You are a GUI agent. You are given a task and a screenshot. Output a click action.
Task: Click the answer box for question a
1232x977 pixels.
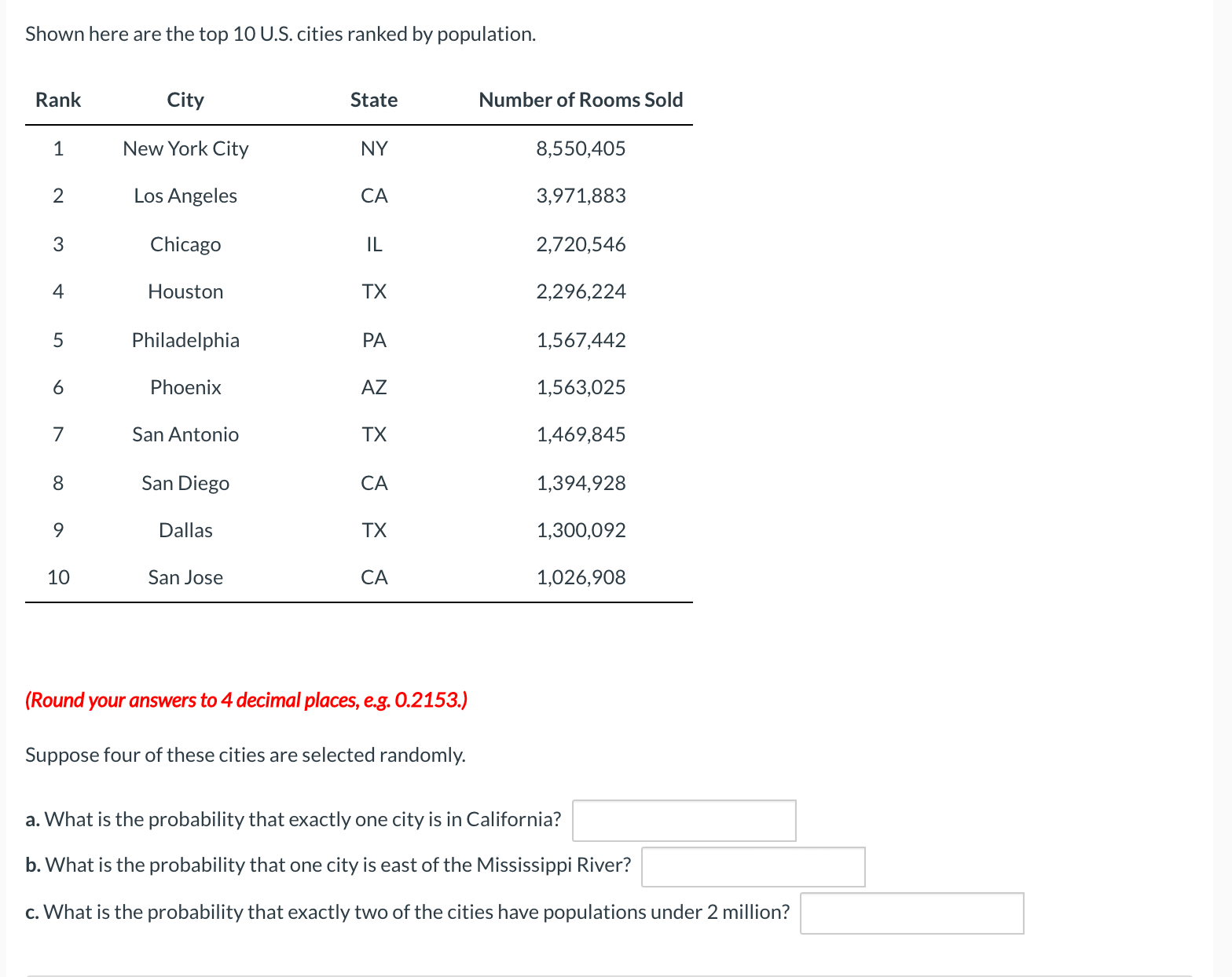[x=684, y=820]
